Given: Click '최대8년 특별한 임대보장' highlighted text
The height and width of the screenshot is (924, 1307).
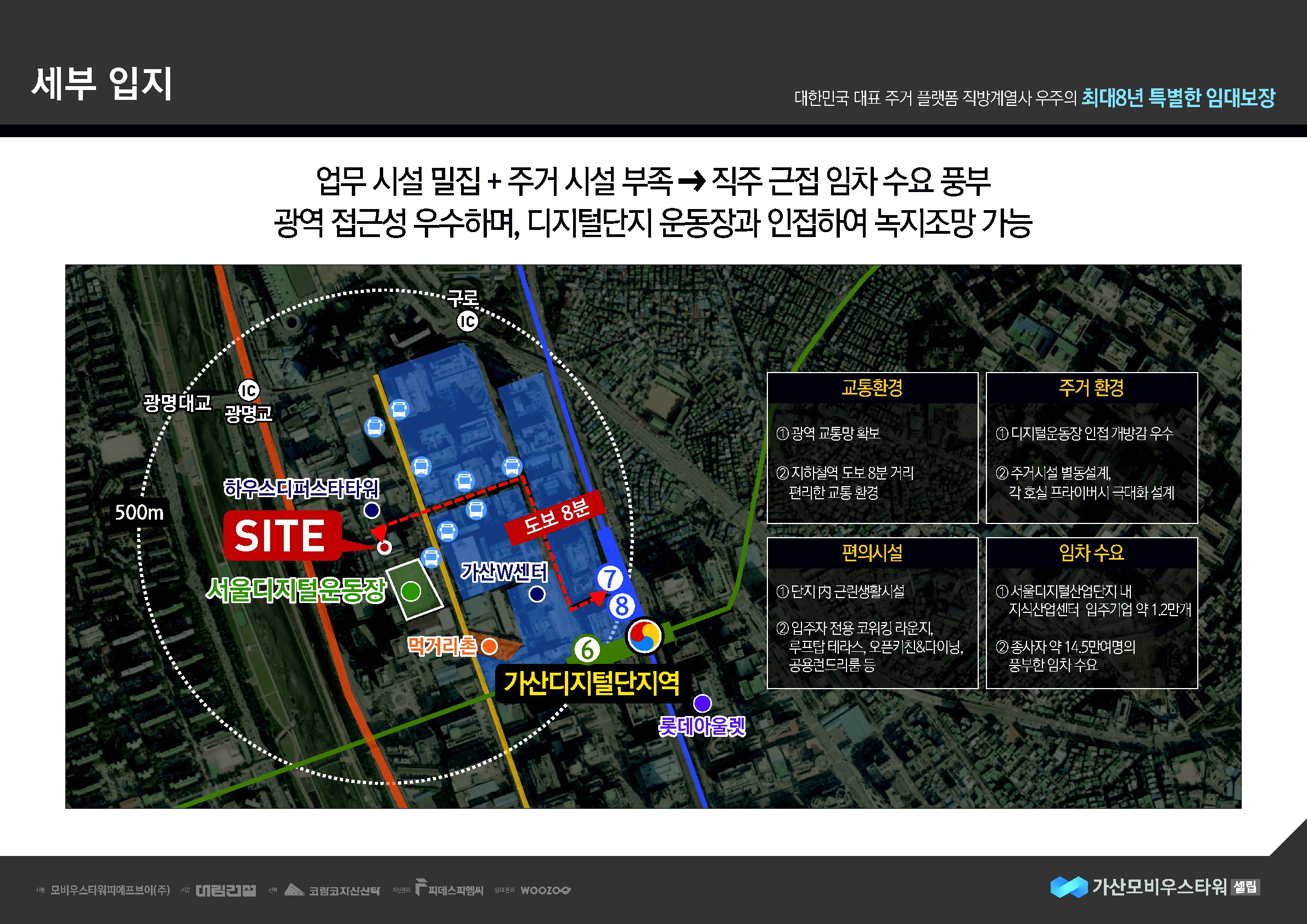Looking at the screenshot, I should point(1179,98).
